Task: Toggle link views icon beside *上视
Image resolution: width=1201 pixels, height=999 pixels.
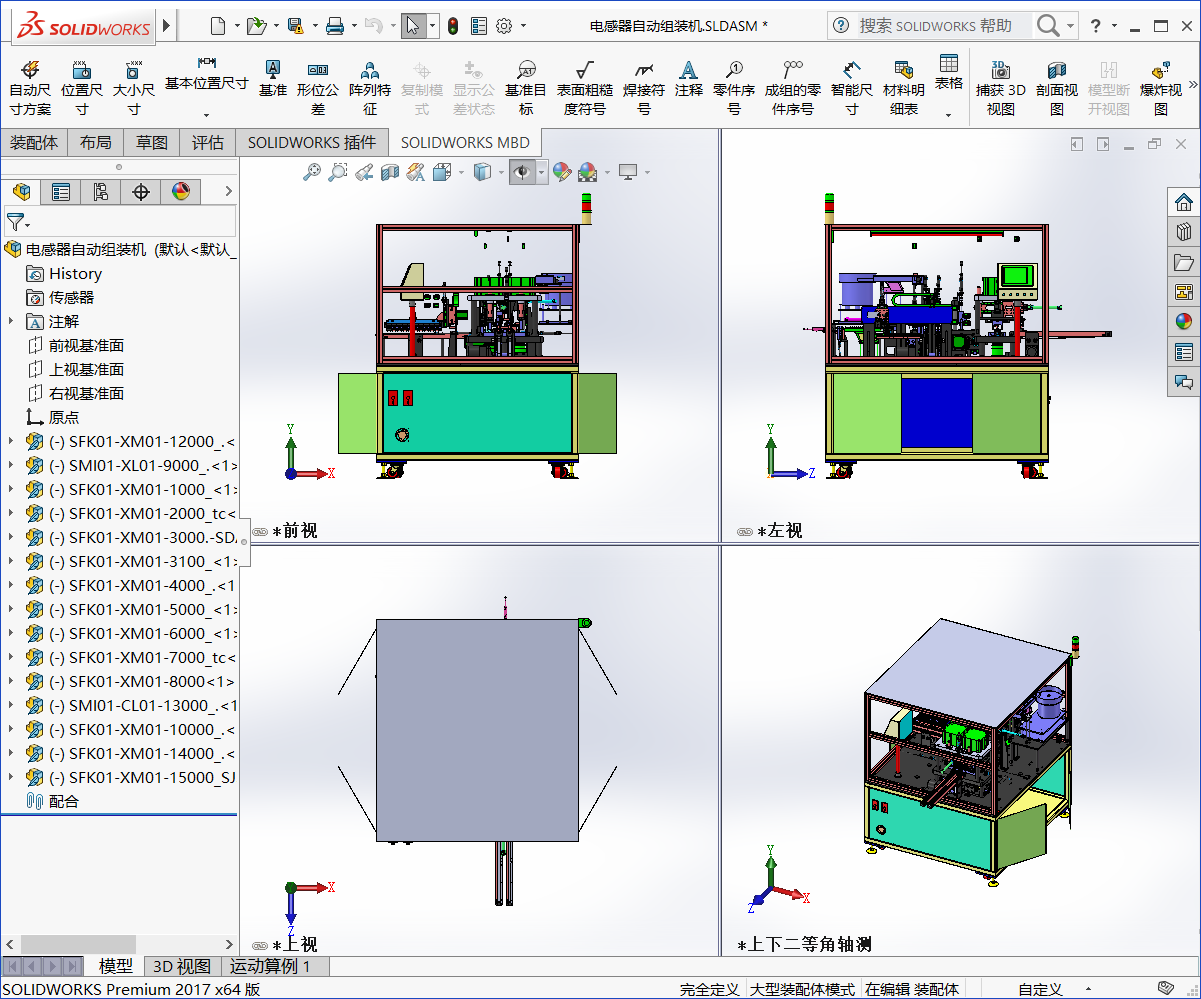Action: (x=260, y=945)
